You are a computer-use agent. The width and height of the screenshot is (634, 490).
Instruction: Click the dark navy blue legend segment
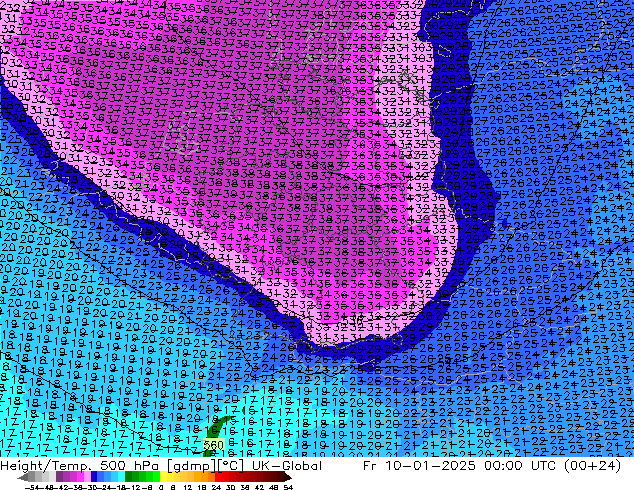94,476
